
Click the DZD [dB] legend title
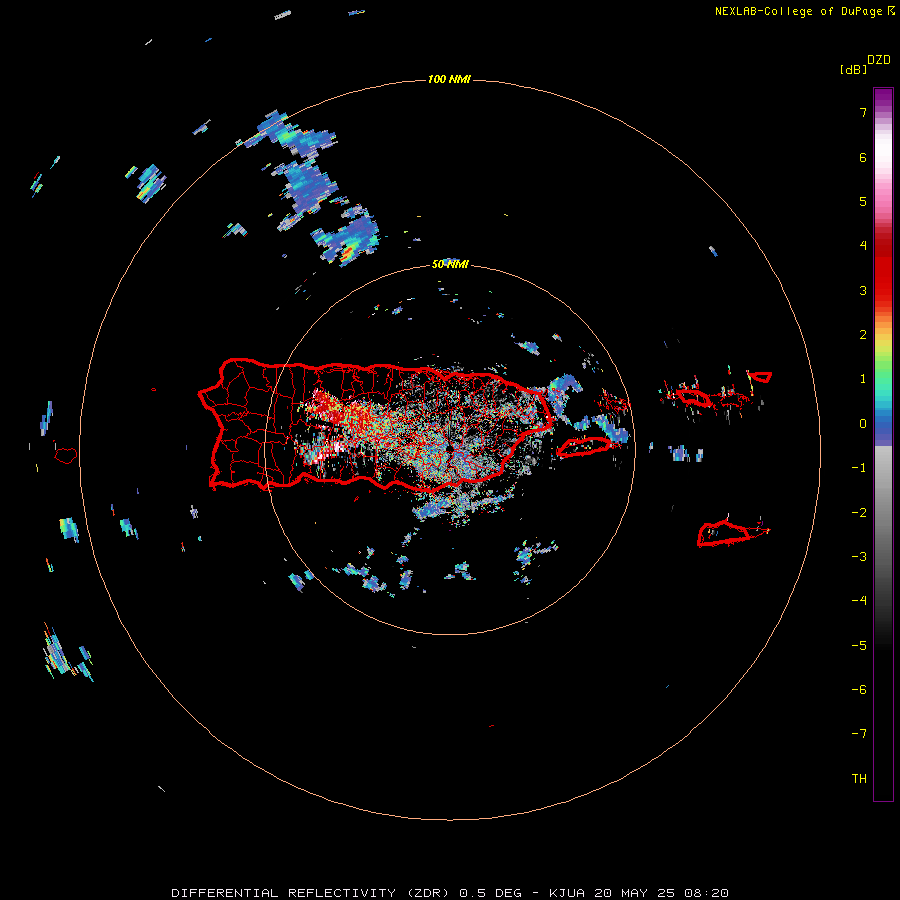click(865, 64)
